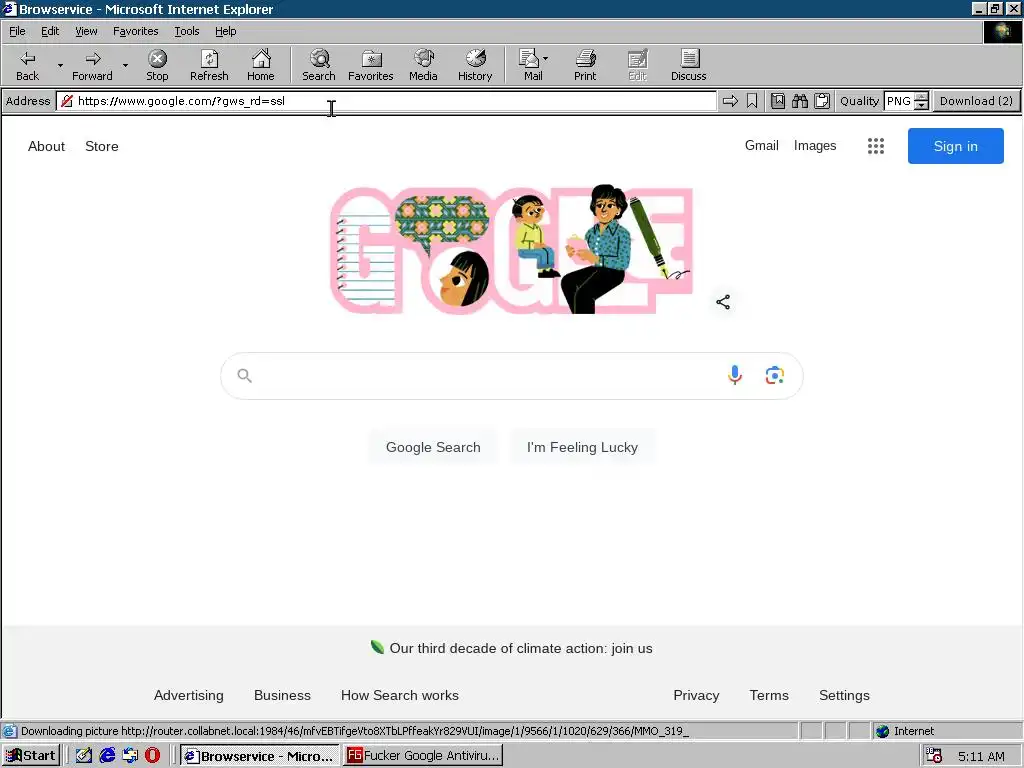Open the Favorites menu

136,31
